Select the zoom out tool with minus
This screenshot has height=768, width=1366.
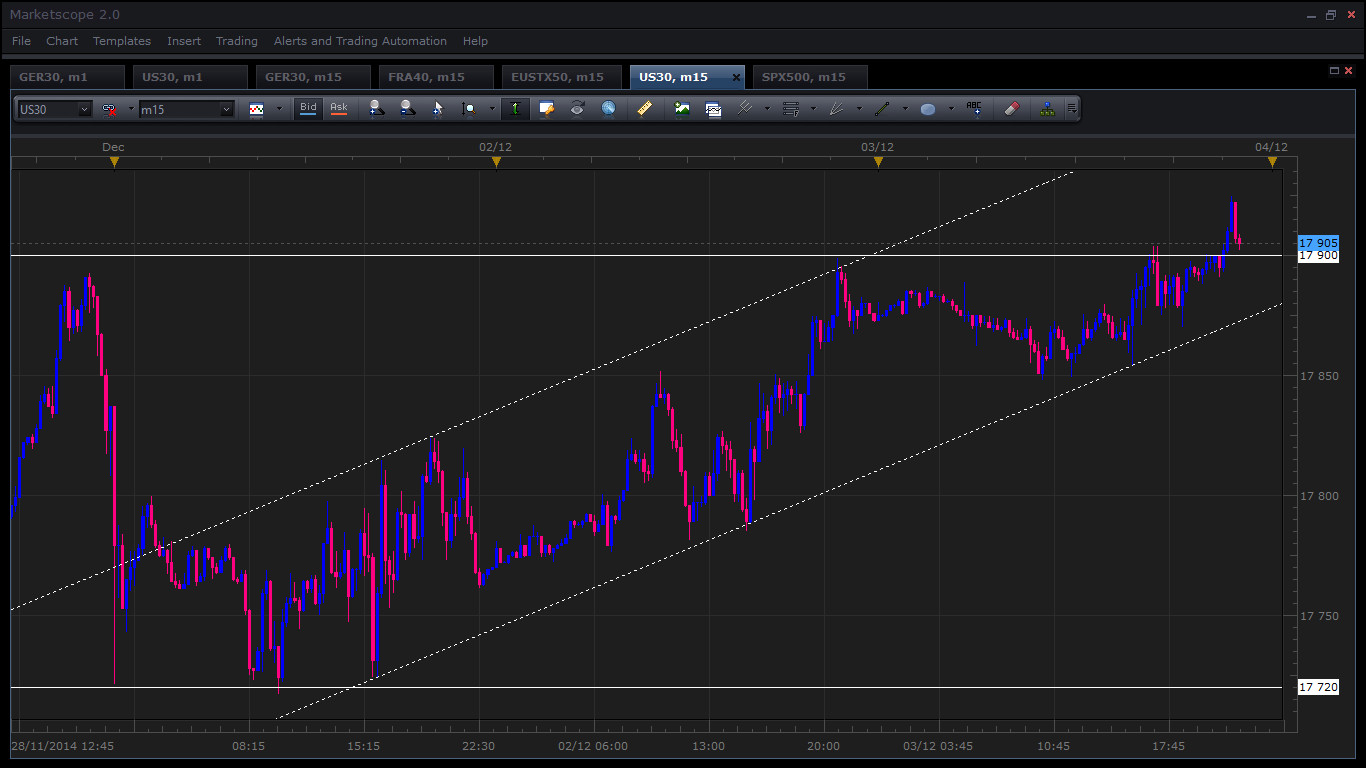coord(407,109)
